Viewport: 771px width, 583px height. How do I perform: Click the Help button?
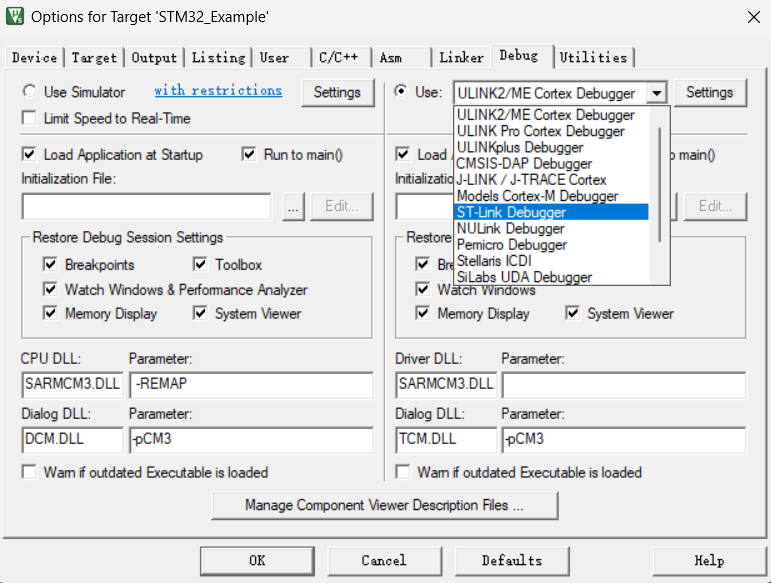click(x=710, y=560)
